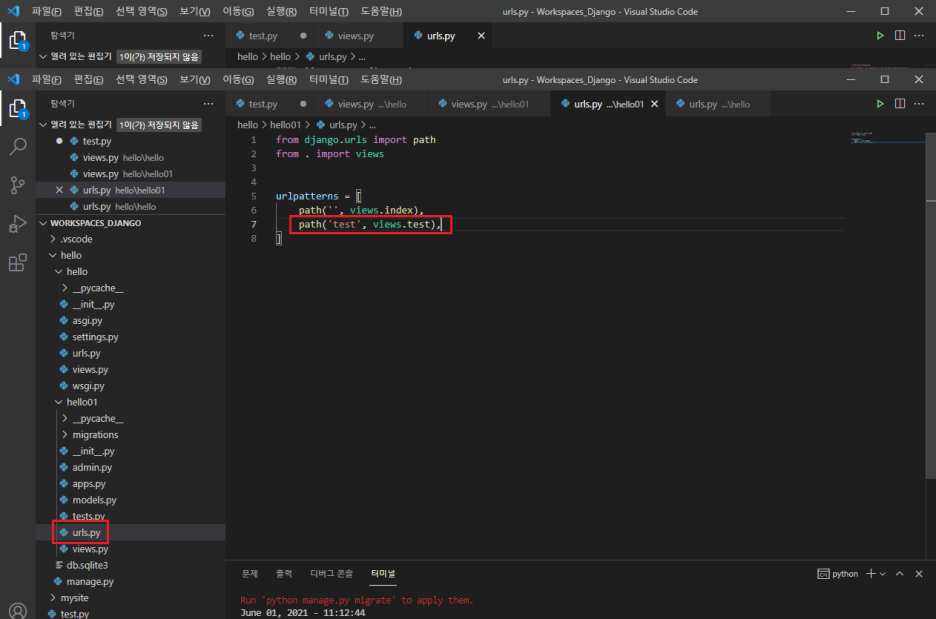The image size is (936, 619).
Task: Collapse the nested hello folder
Action: tap(58, 272)
